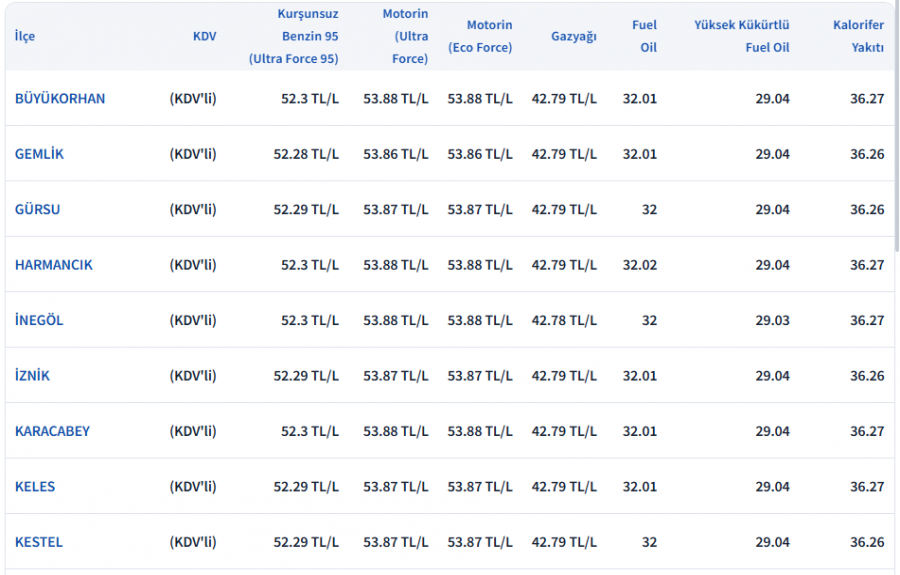Open the HARMANCIK district link
This screenshot has width=900, height=575.
point(53,265)
